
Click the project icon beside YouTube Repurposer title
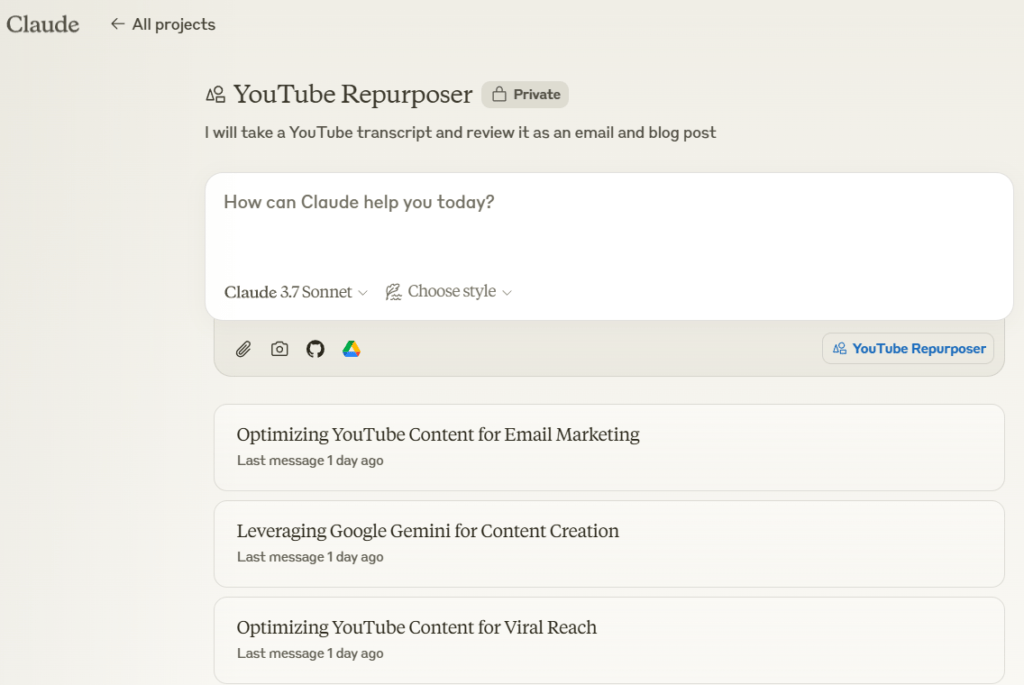(216, 95)
